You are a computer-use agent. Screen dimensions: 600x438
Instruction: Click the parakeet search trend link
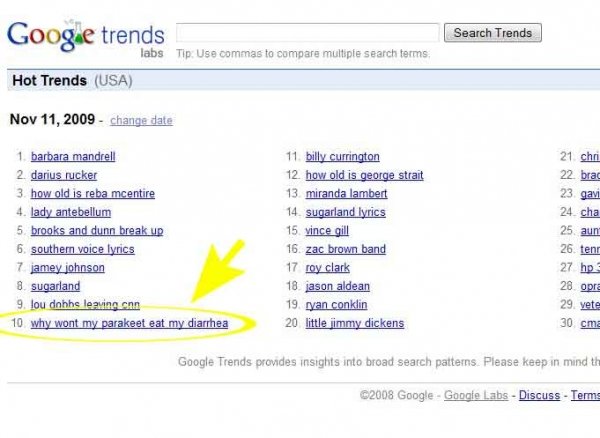point(129,323)
